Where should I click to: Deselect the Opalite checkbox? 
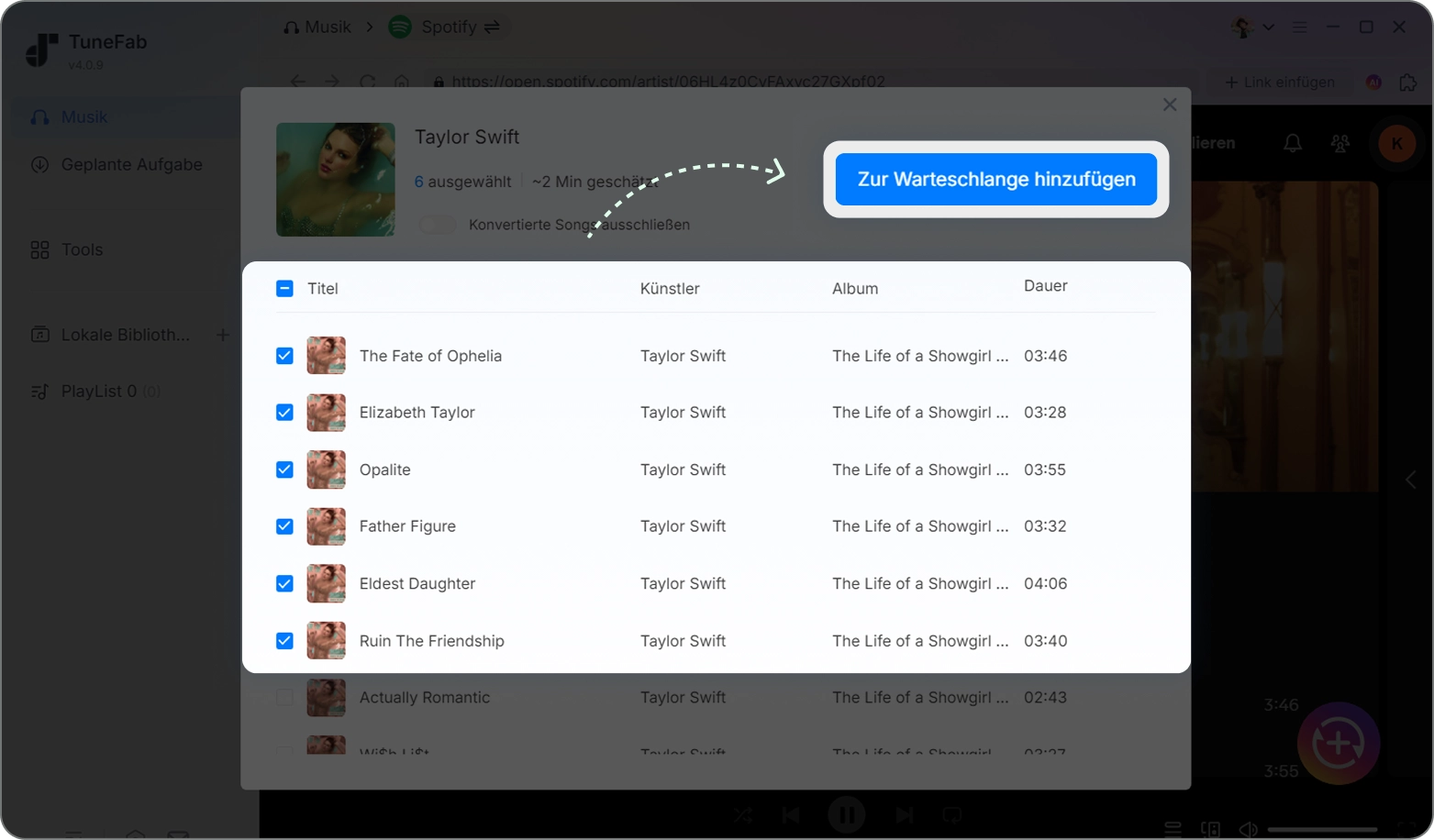[284, 470]
